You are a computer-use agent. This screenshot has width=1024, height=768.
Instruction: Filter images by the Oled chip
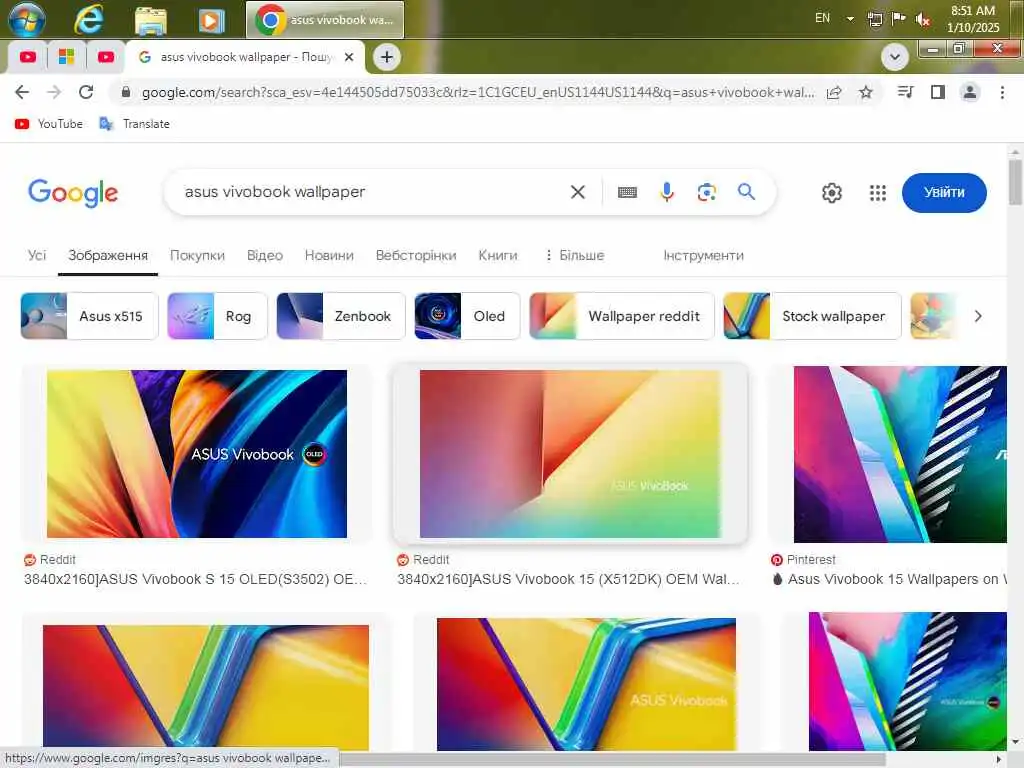point(467,316)
